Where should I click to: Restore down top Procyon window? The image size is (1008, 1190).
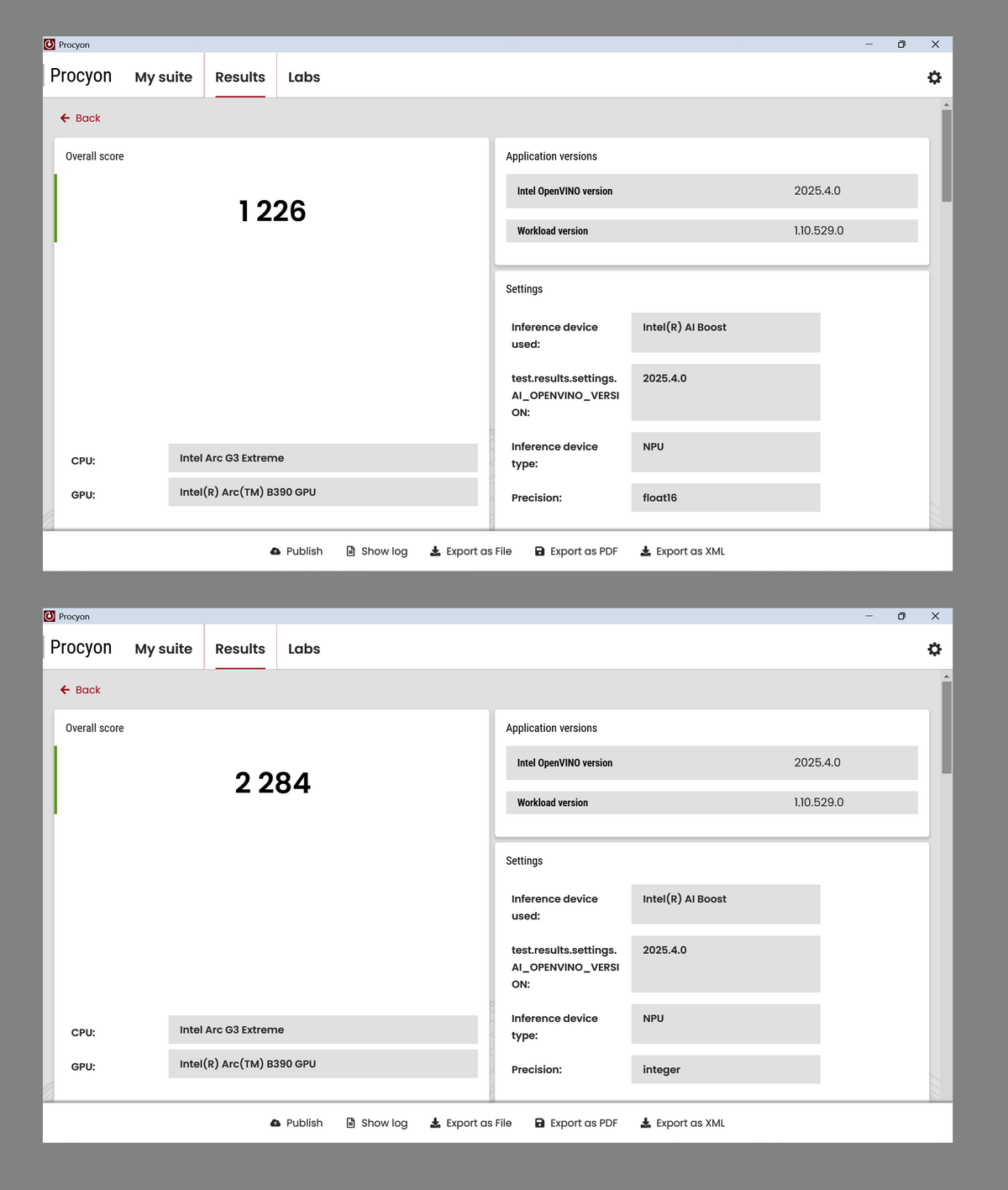(x=901, y=45)
